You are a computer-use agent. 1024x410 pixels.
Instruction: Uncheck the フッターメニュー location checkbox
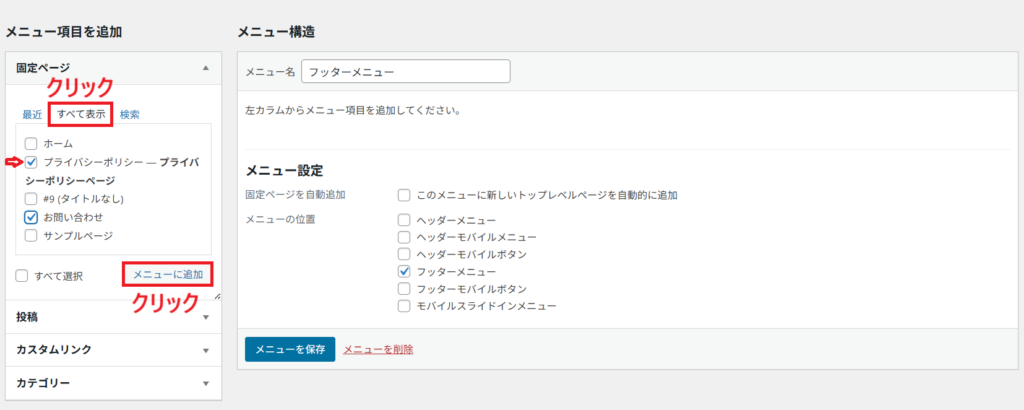pos(404,271)
